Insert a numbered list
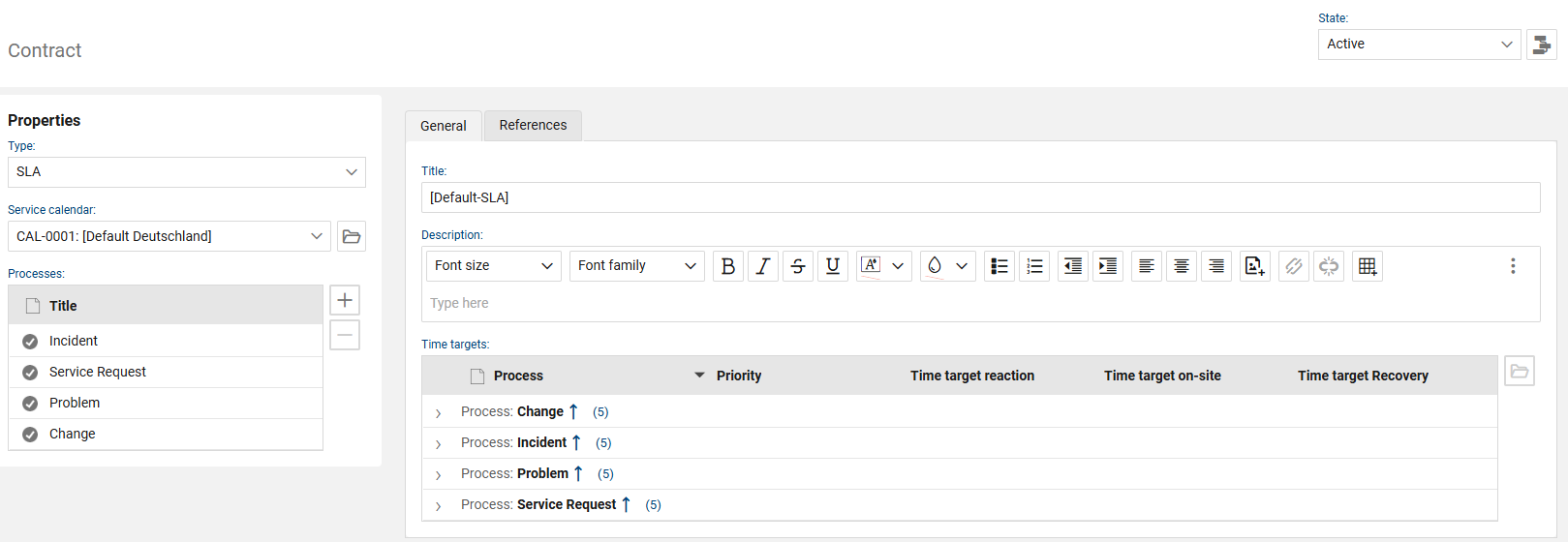The height and width of the screenshot is (542, 1568). point(1034,266)
